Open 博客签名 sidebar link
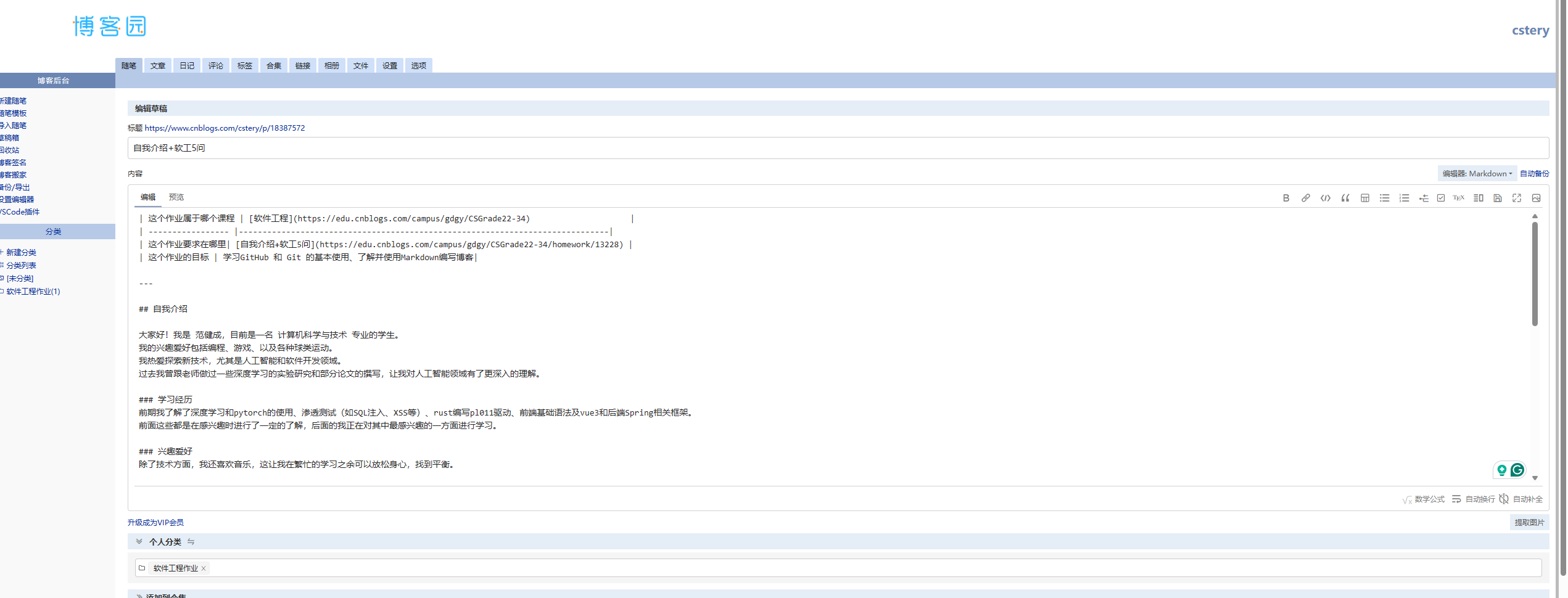 (13, 162)
